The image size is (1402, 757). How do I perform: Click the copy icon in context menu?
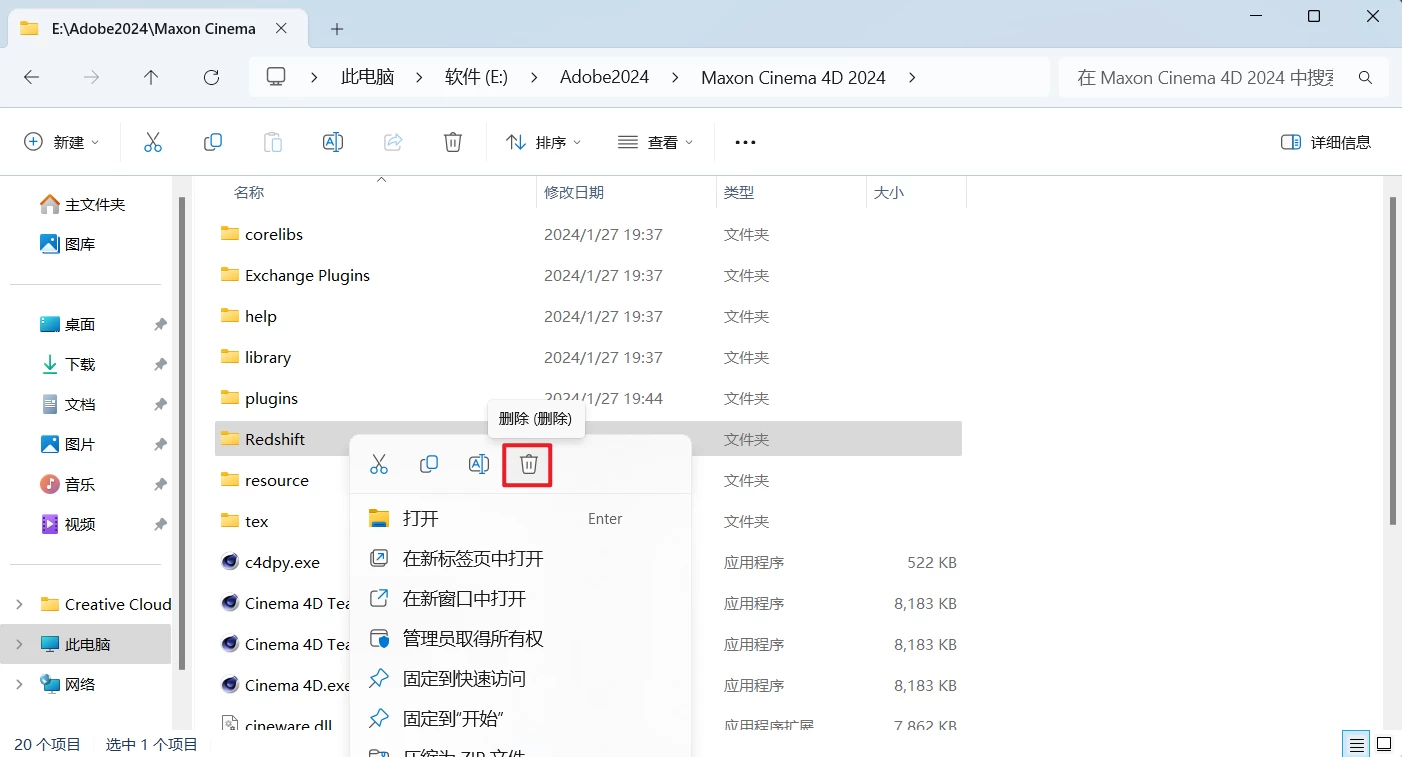pyautogui.click(x=429, y=464)
